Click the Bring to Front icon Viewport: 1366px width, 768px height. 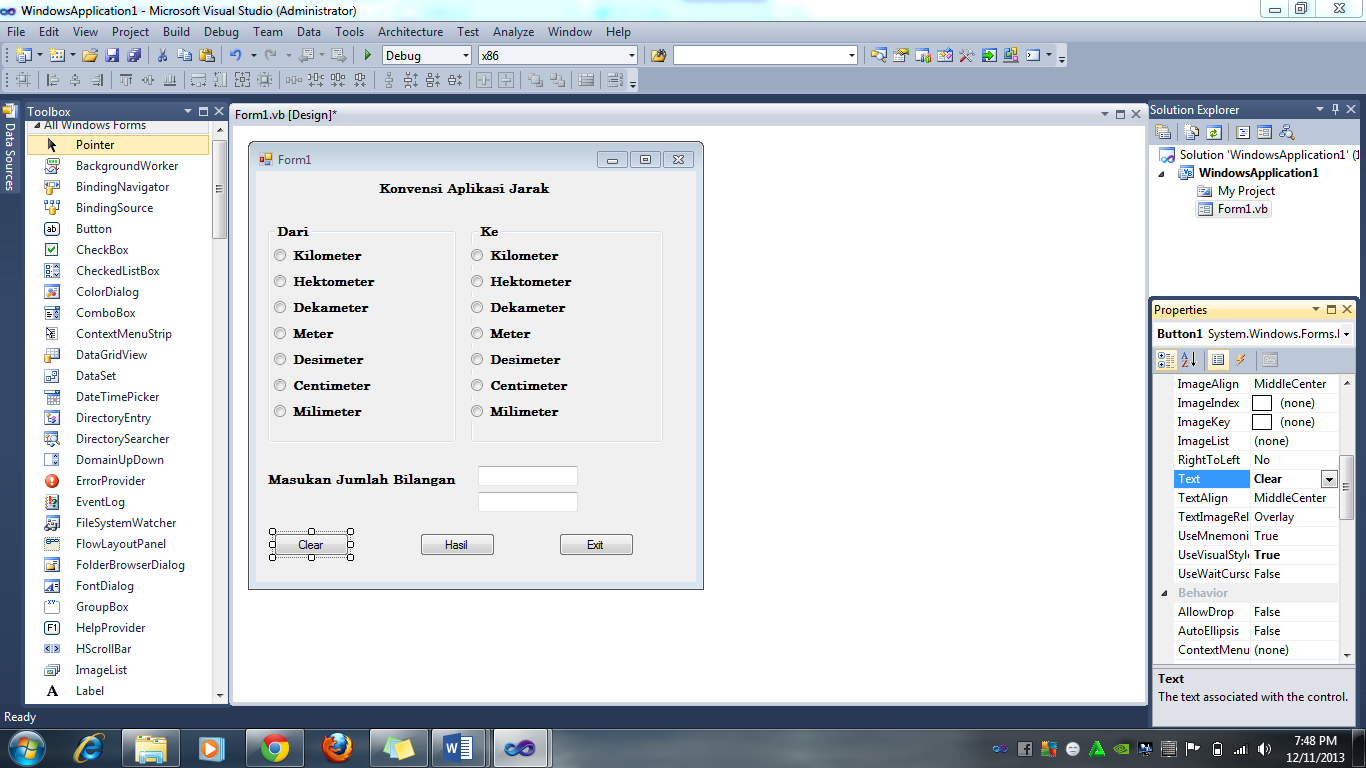pos(536,81)
